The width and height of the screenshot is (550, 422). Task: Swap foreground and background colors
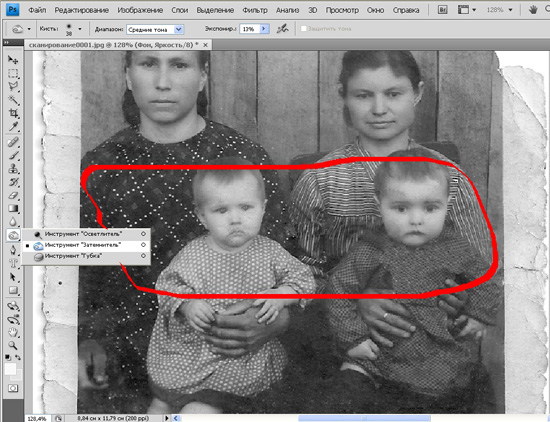click(x=18, y=357)
